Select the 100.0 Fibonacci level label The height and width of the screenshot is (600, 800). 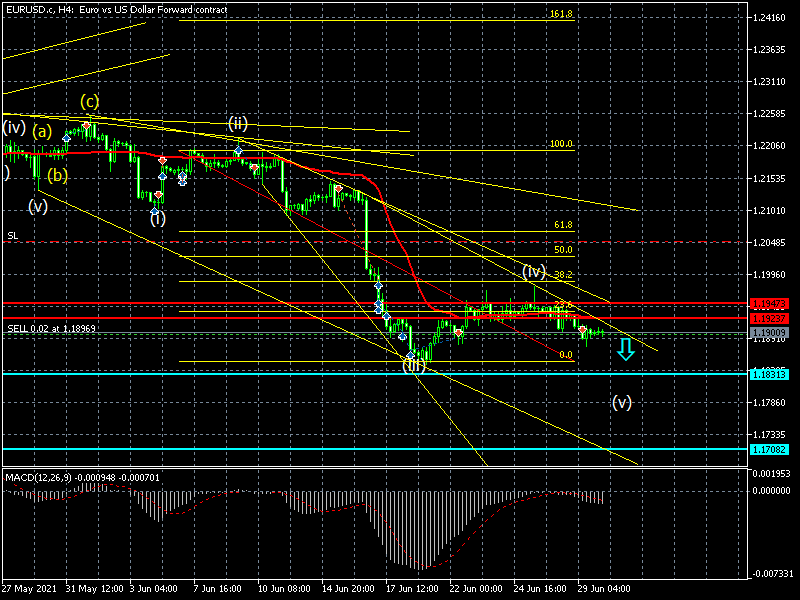click(560, 144)
